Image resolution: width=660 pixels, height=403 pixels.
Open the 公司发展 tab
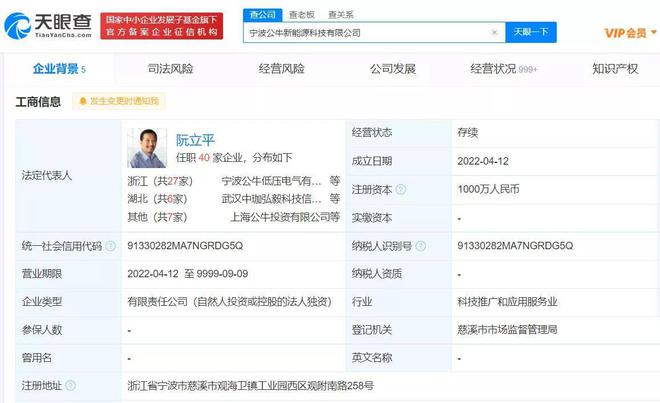(393, 69)
